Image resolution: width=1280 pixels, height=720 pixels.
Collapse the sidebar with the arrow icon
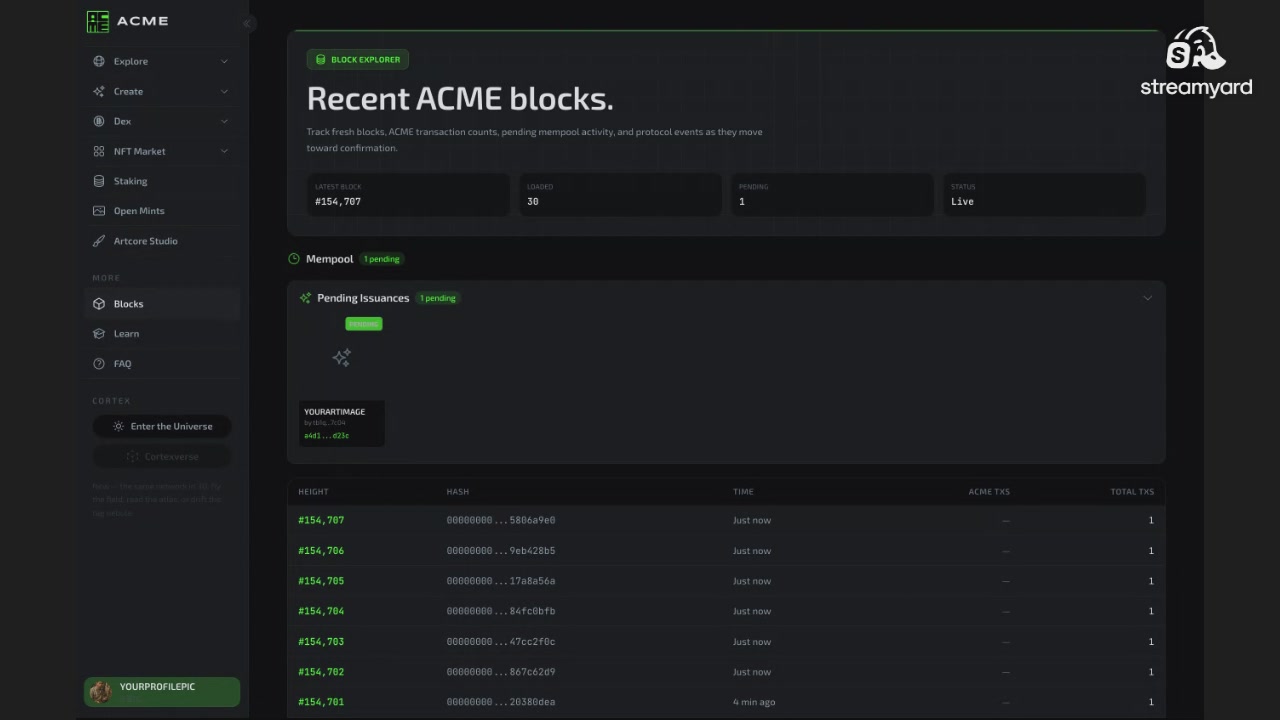(x=247, y=23)
